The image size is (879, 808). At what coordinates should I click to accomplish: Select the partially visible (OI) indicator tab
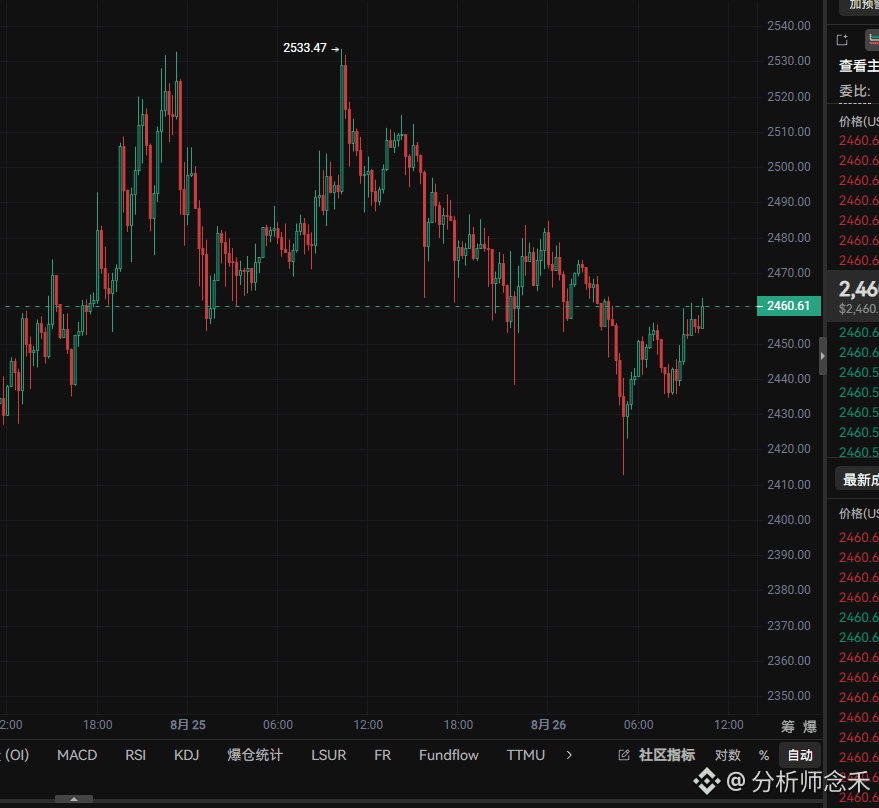(x=15, y=755)
